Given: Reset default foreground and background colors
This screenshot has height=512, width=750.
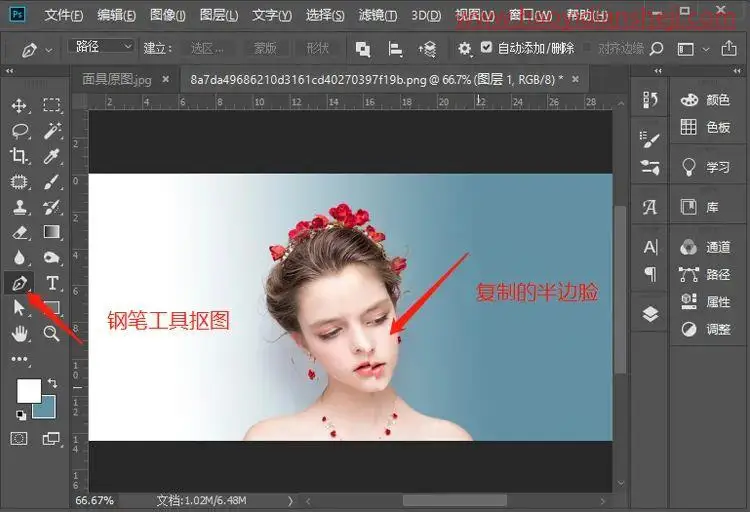Looking at the screenshot, I should click(20, 415).
